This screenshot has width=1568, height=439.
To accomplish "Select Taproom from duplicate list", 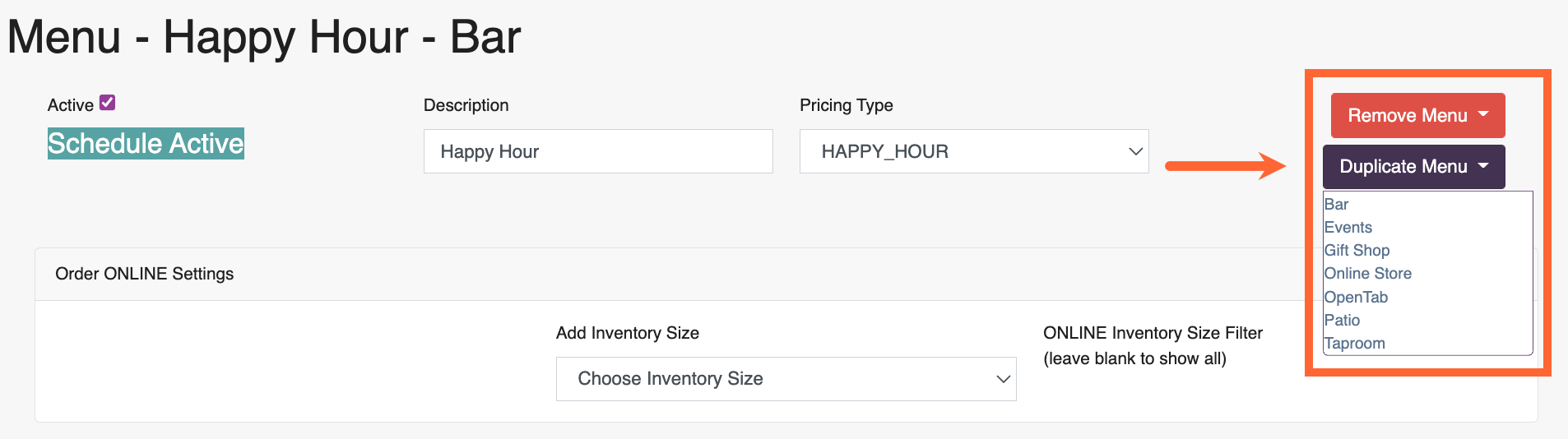I will (x=1354, y=343).
